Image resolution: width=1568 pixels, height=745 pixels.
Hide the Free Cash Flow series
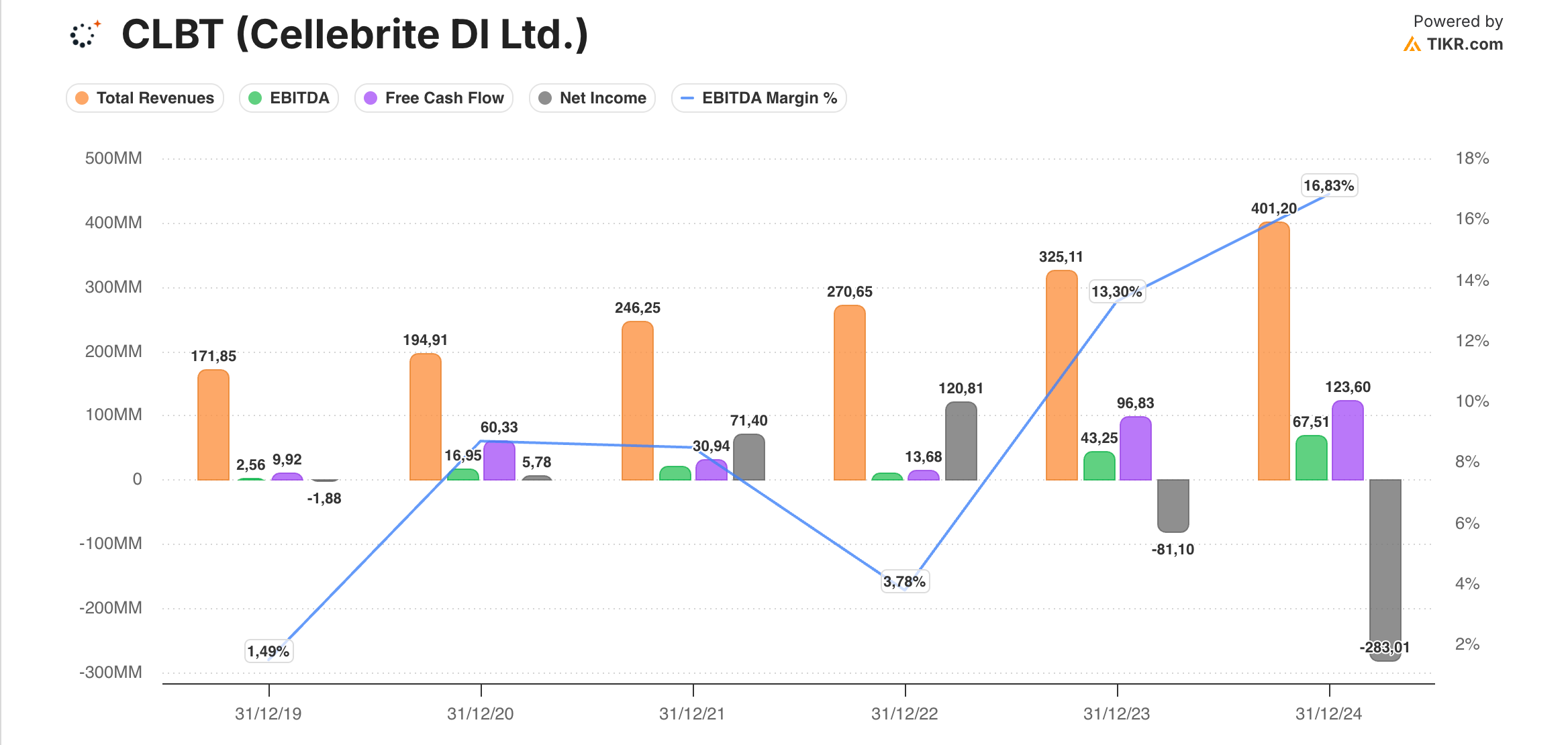(x=434, y=98)
